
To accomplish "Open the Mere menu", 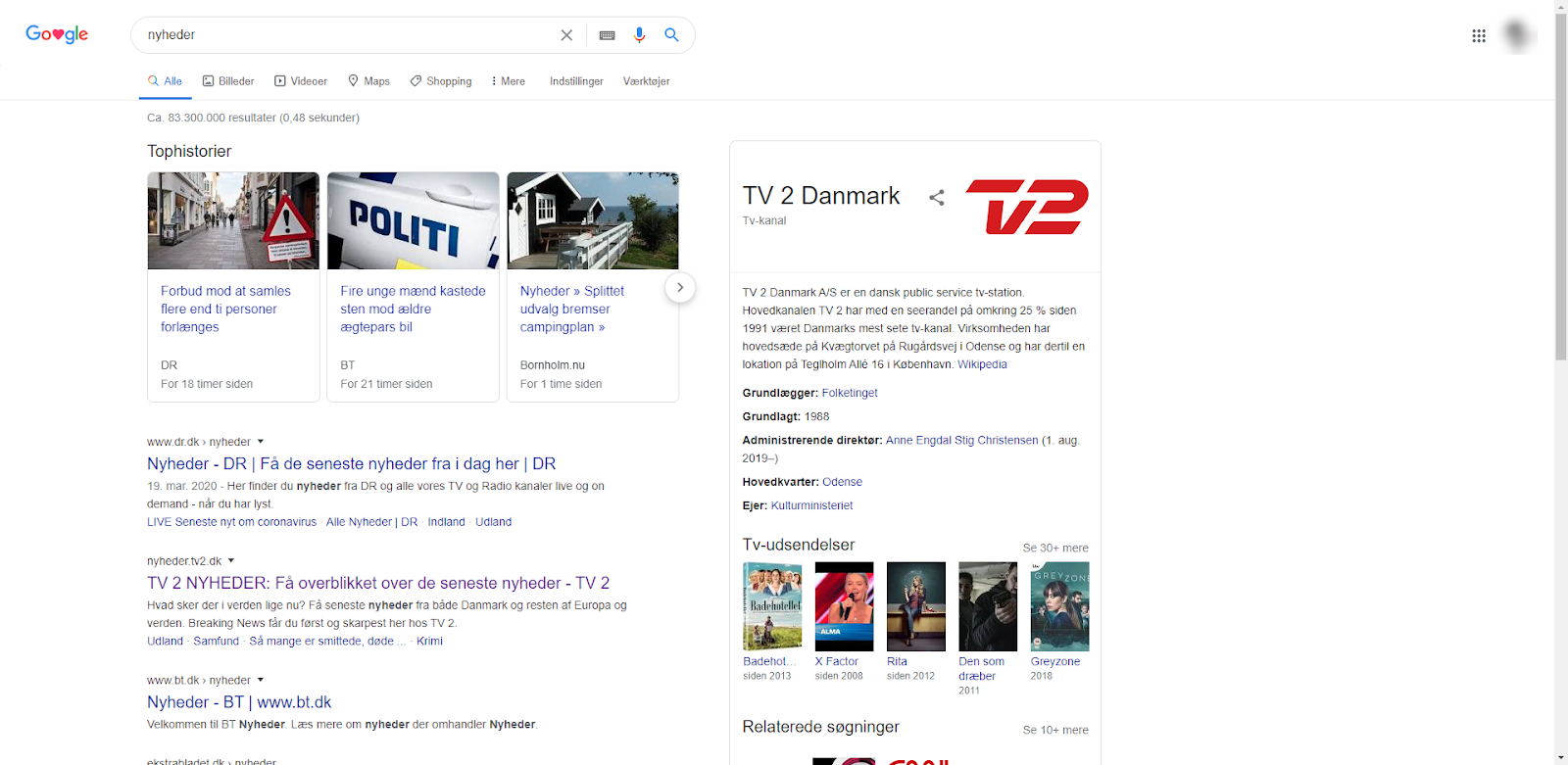I will click(508, 81).
